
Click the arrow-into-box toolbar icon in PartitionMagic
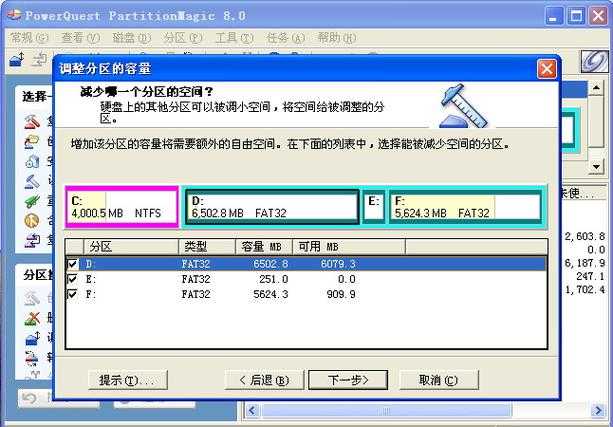pyautogui.click(x=39, y=60)
